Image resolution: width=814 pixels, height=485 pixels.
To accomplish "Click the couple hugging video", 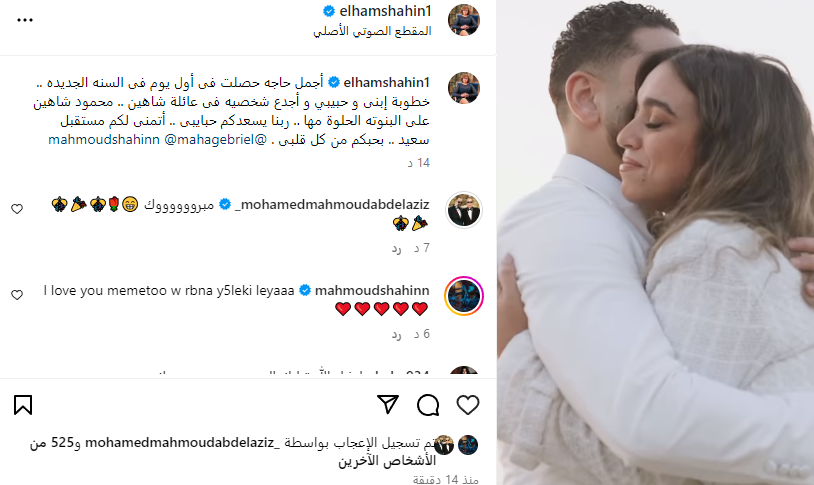I will click(x=655, y=242).
